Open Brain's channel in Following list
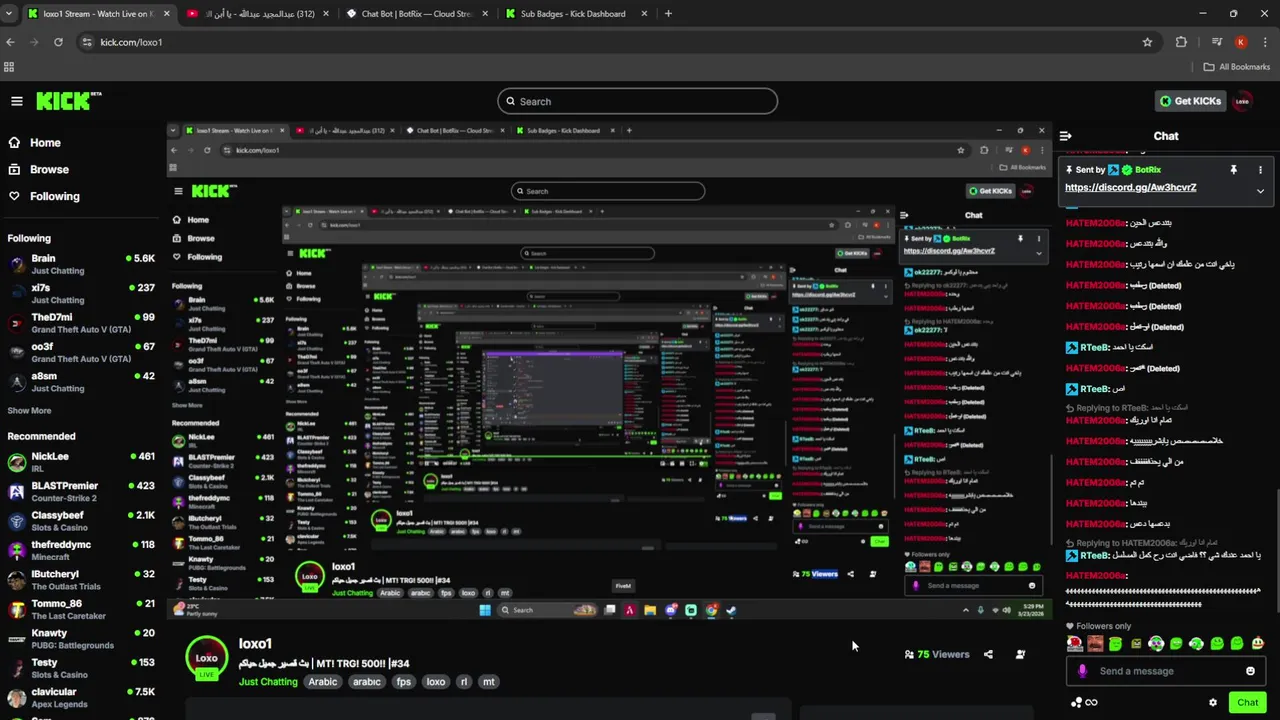This screenshot has width=1280, height=720. coord(80,264)
